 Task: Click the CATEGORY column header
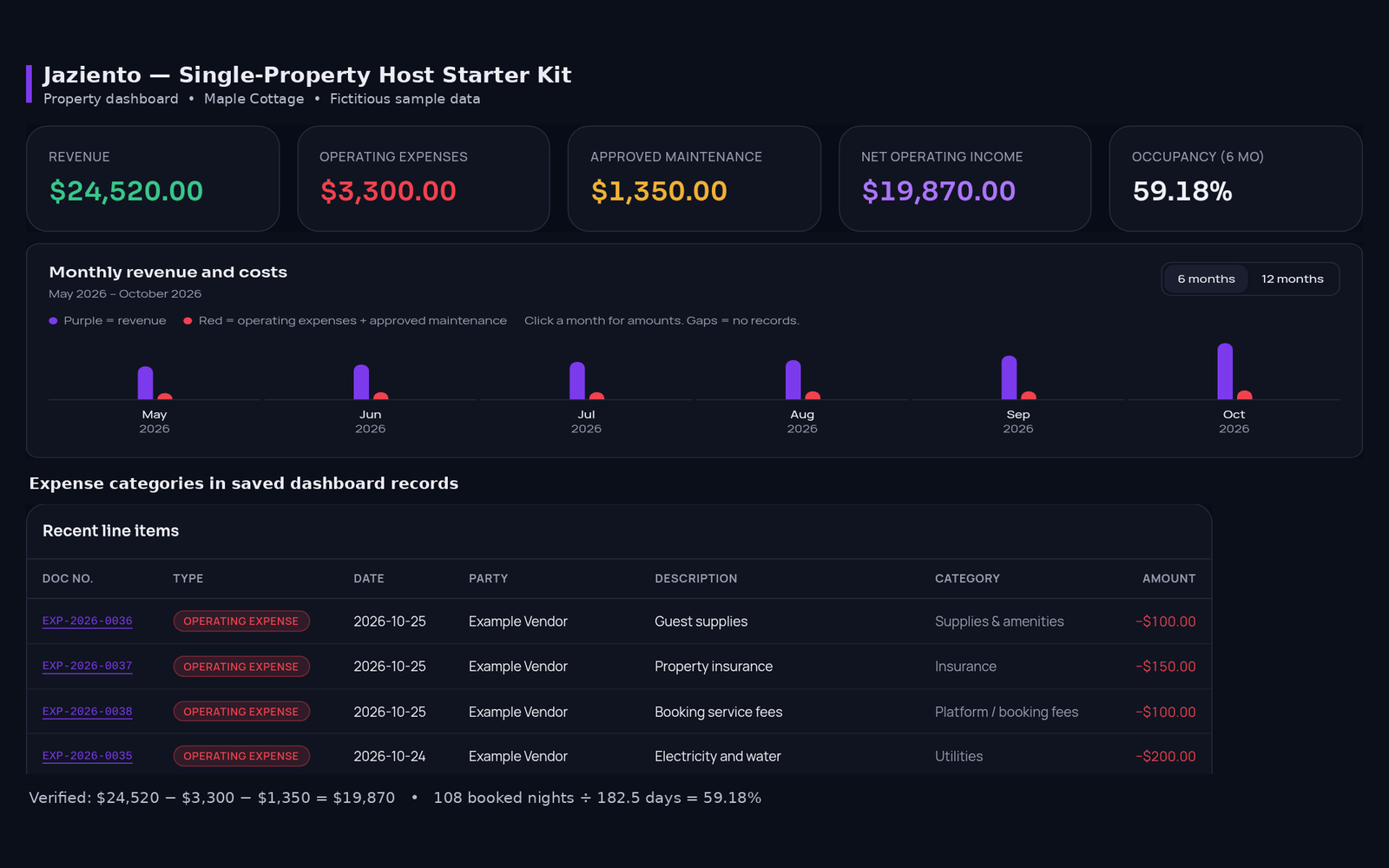(x=967, y=578)
